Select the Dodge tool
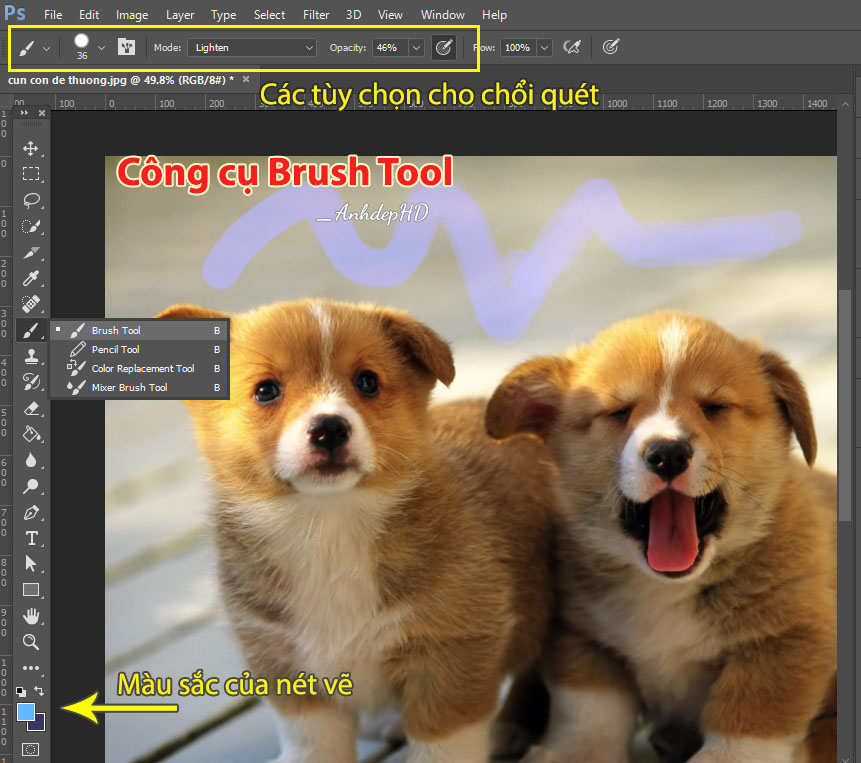The height and width of the screenshot is (763, 861). point(31,486)
